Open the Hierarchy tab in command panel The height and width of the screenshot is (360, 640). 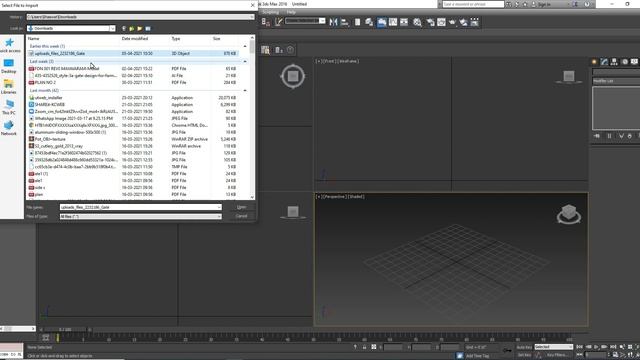[x=614, y=62]
